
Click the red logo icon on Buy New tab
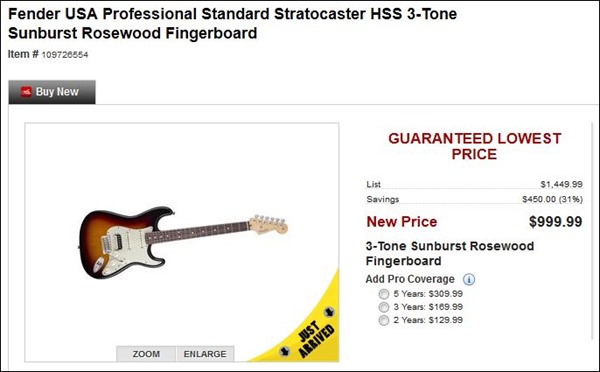pos(26,92)
